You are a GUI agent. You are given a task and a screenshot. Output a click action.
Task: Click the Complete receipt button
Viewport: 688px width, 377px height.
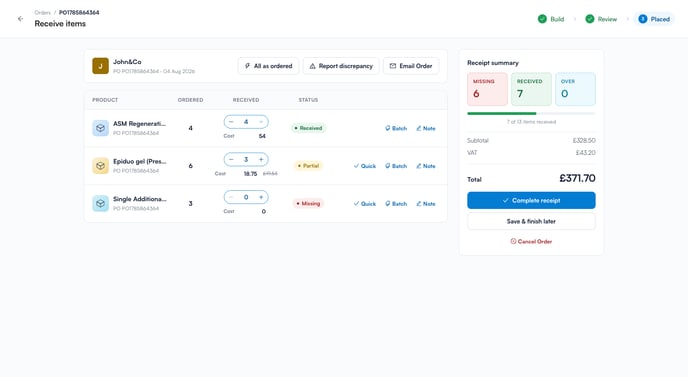click(x=531, y=201)
